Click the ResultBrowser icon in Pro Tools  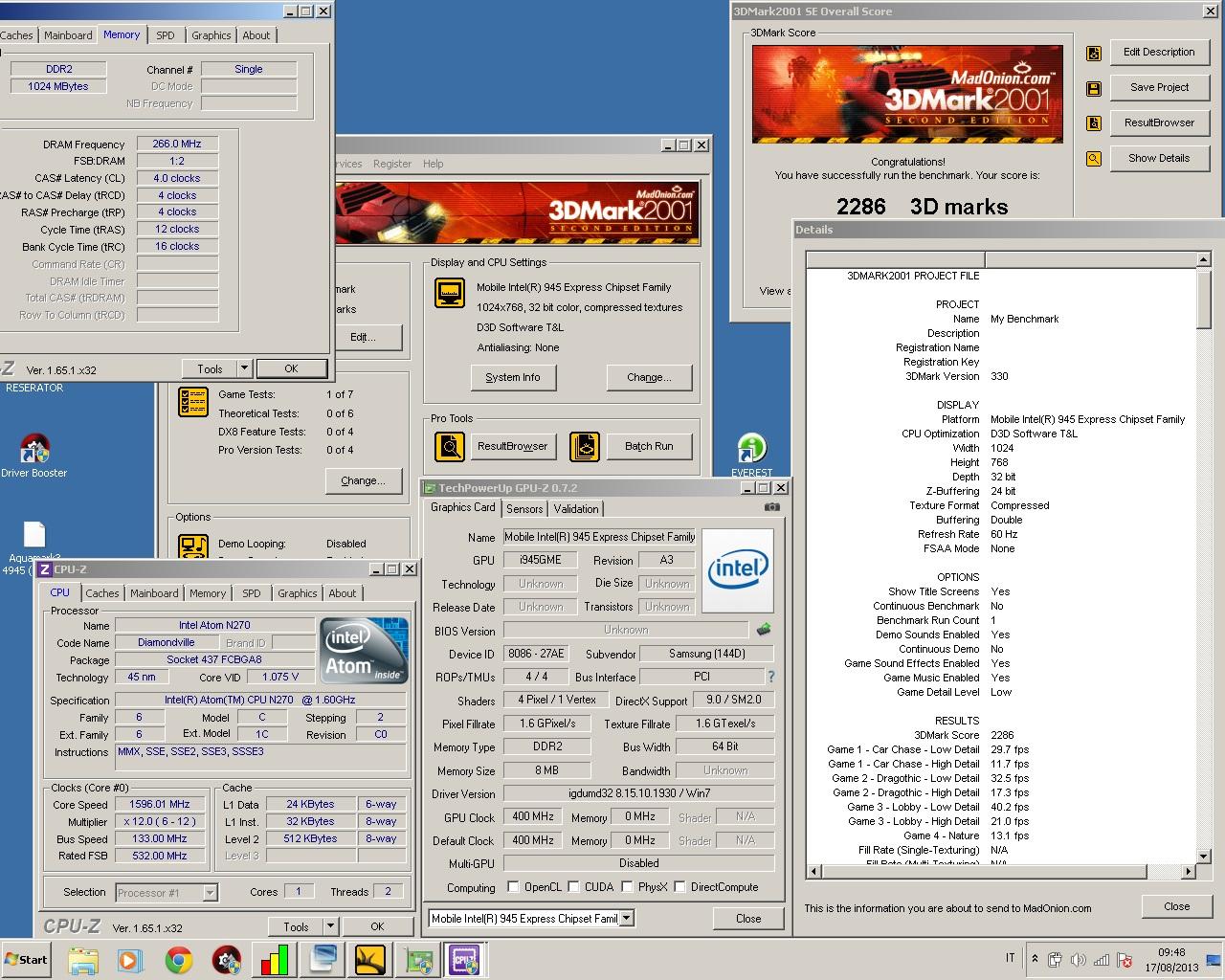(x=450, y=446)
